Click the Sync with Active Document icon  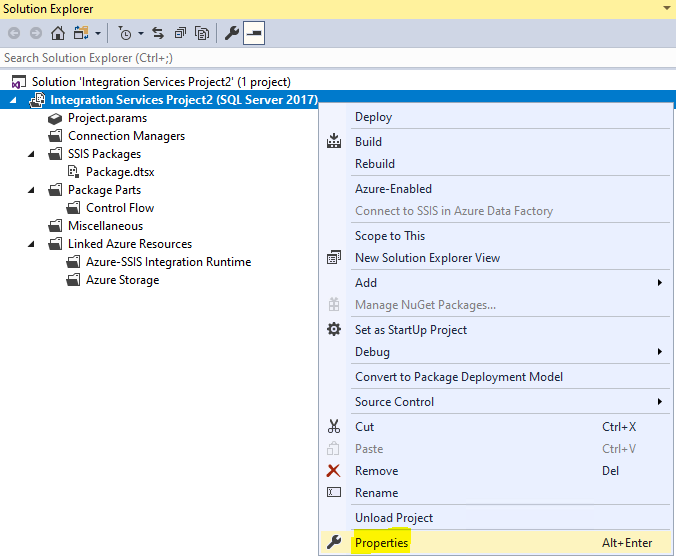pyautogui.click(x=158, y=33)
